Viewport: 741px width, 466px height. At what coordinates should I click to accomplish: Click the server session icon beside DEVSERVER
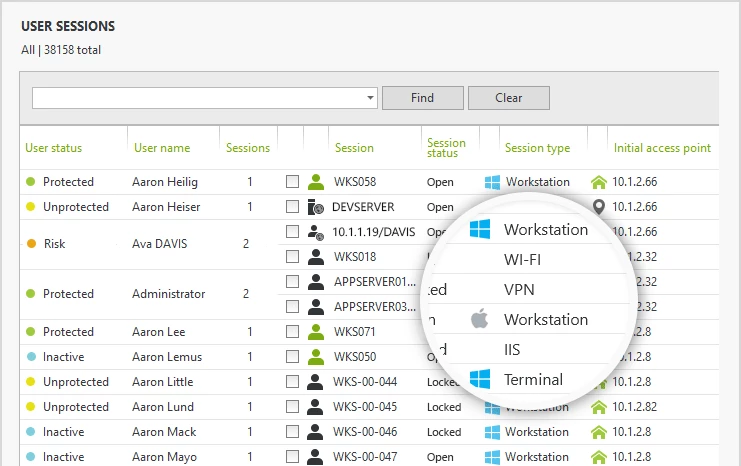[x=316, y=207]
